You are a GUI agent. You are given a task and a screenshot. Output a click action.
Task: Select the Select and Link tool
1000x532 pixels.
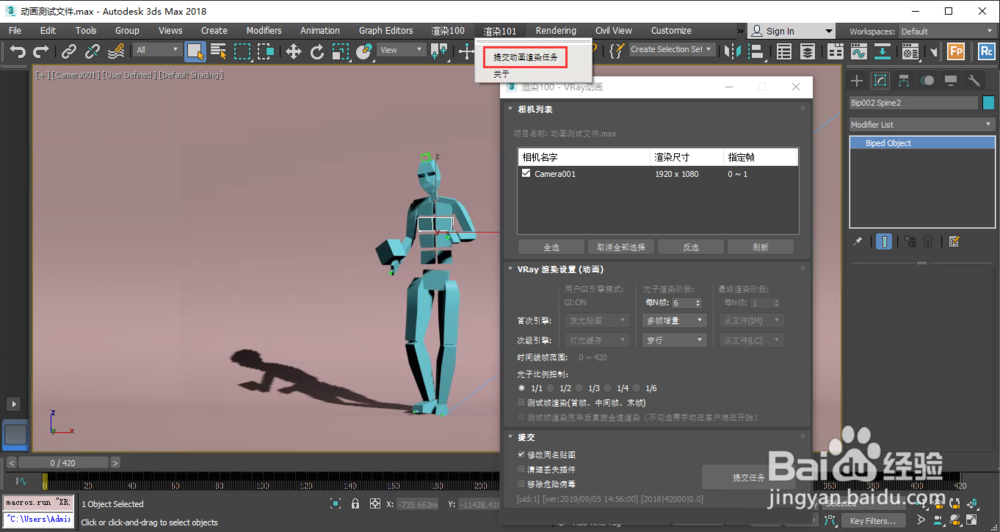[69, 52]
